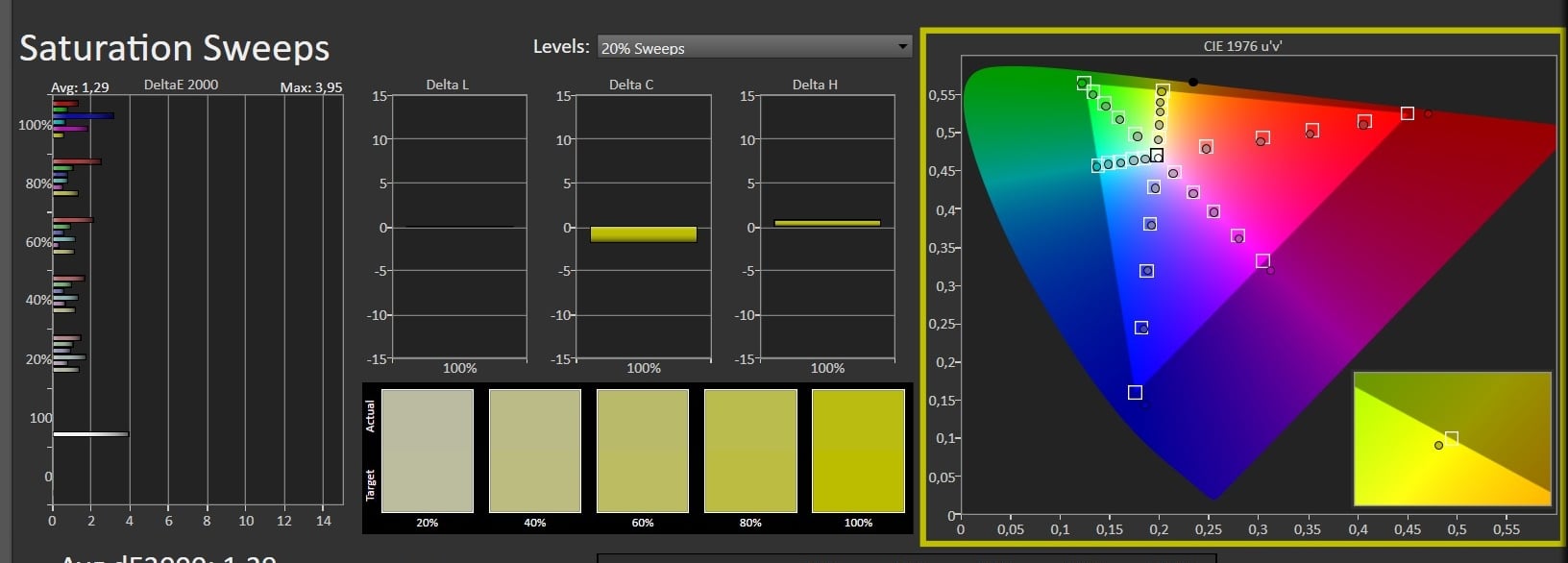Click the 100% blue target square in CIE chart
The width and height of the screenshot is (1568, 563).
click(1135, 392)
